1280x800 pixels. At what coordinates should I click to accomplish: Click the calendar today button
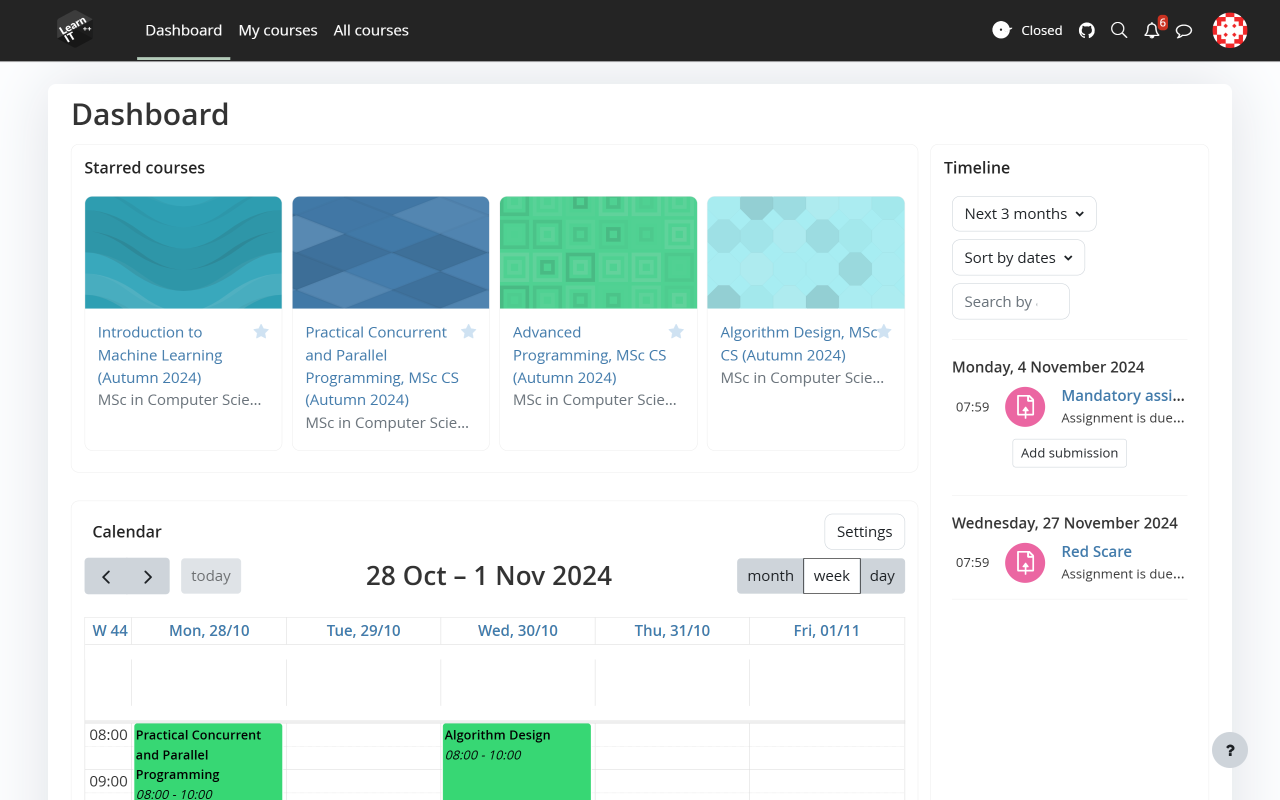pos(211,576)
